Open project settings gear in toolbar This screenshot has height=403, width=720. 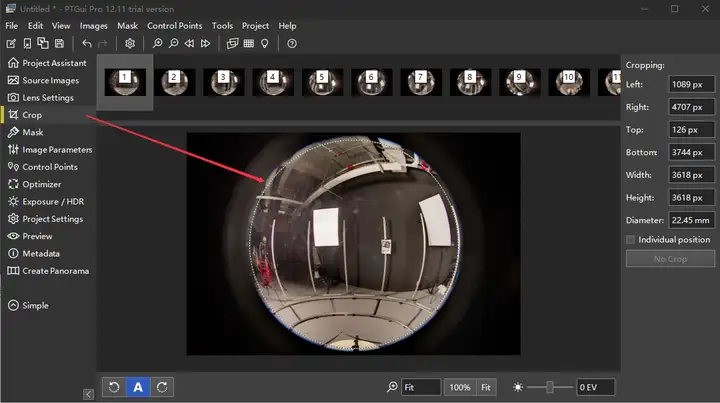click(x=130, y=44)
